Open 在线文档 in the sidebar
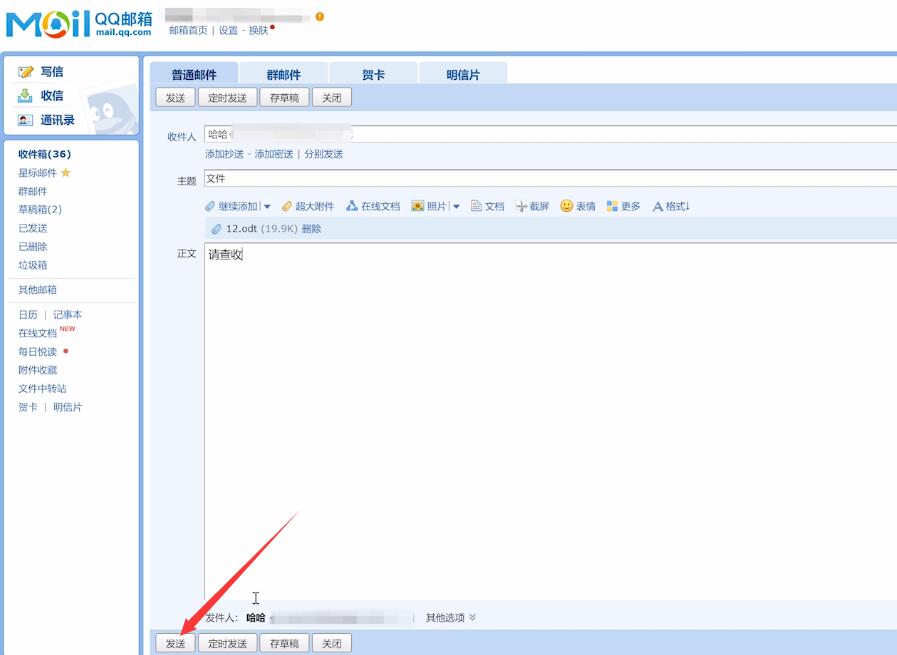This screenshot has height=655, width=897. [37, 333]
